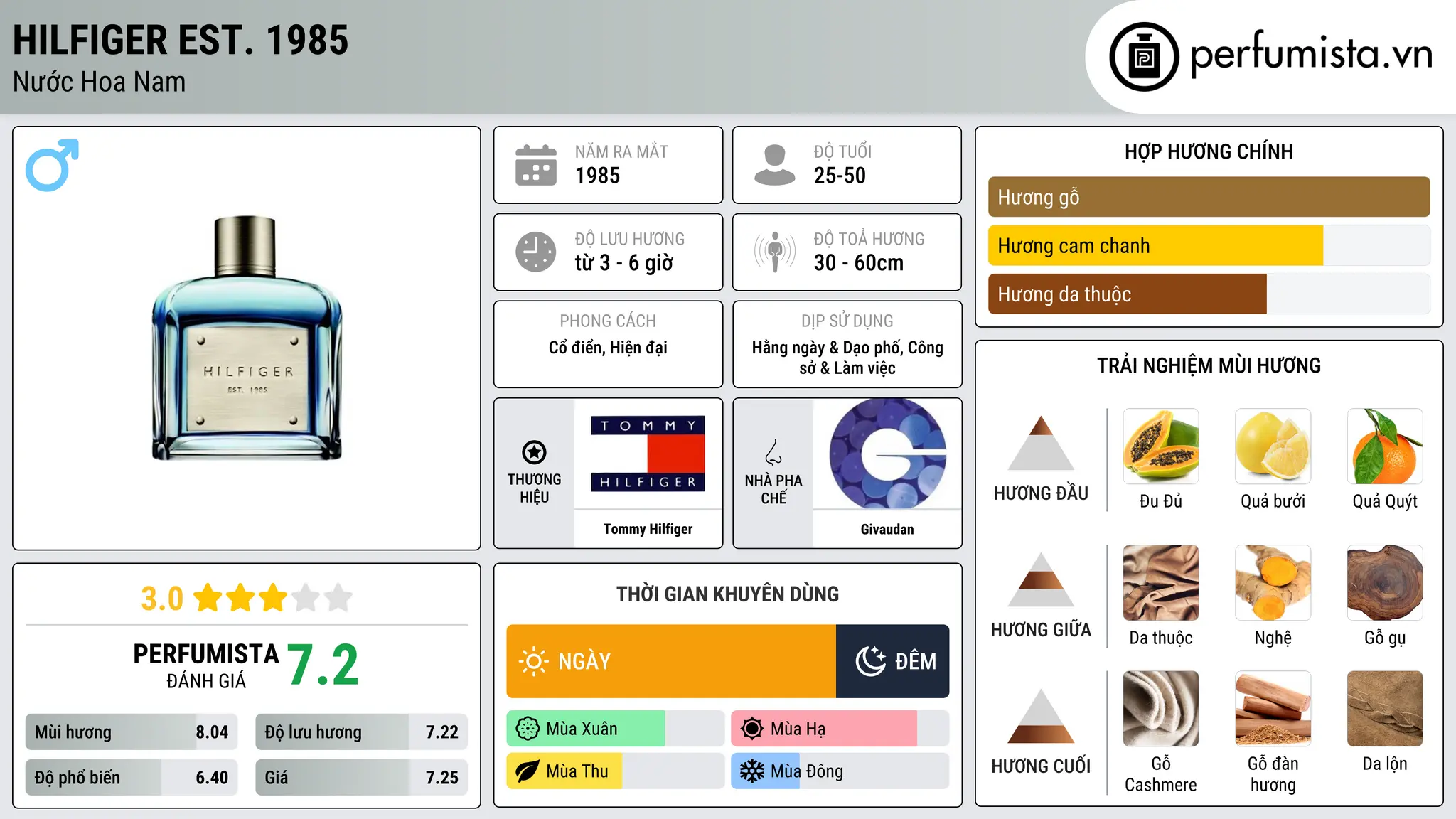Click the style text Cổ điển, Hiện đại
This screenshot has width=1456, height=819.
608,348
